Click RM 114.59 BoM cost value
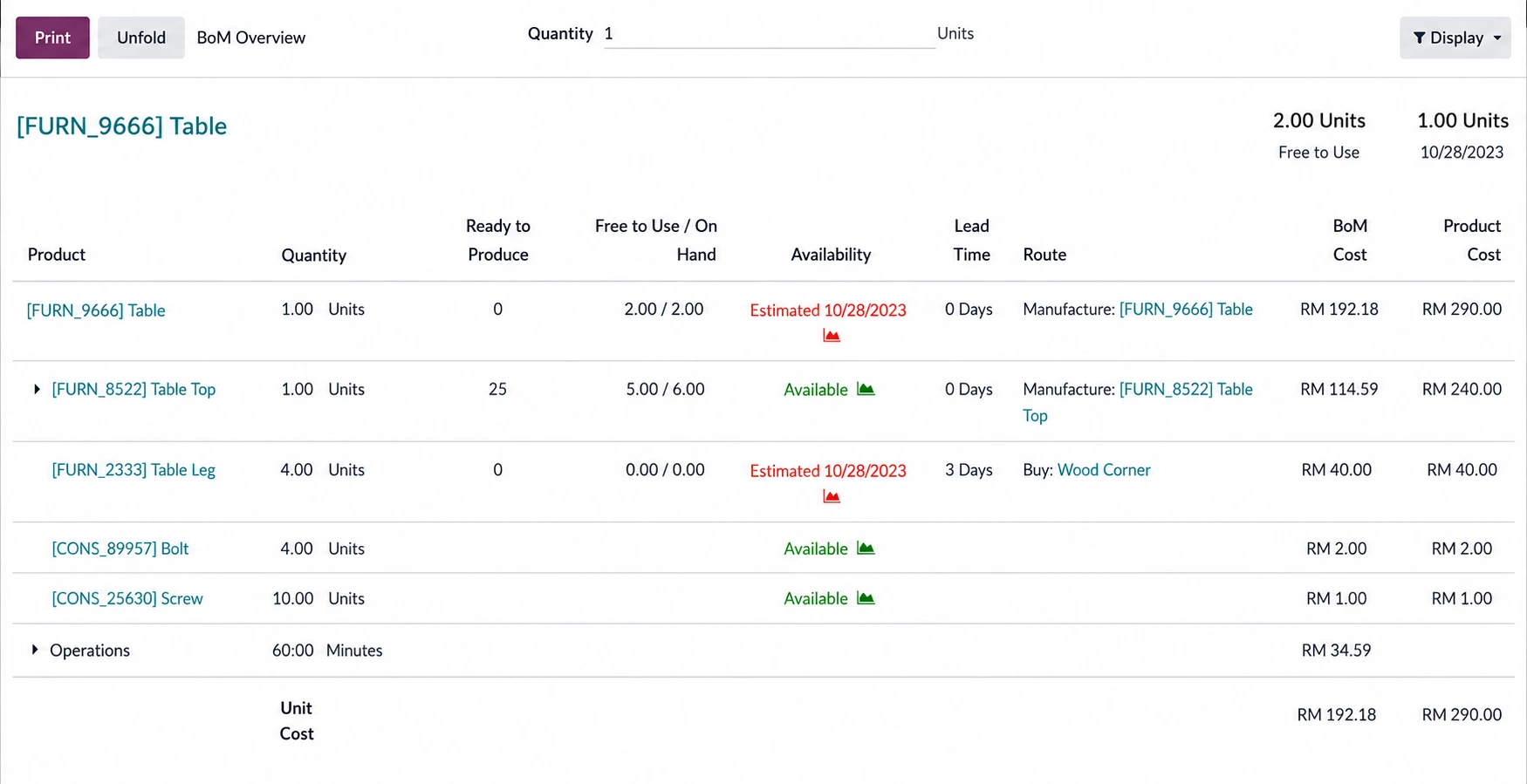 click(1339, 389)
